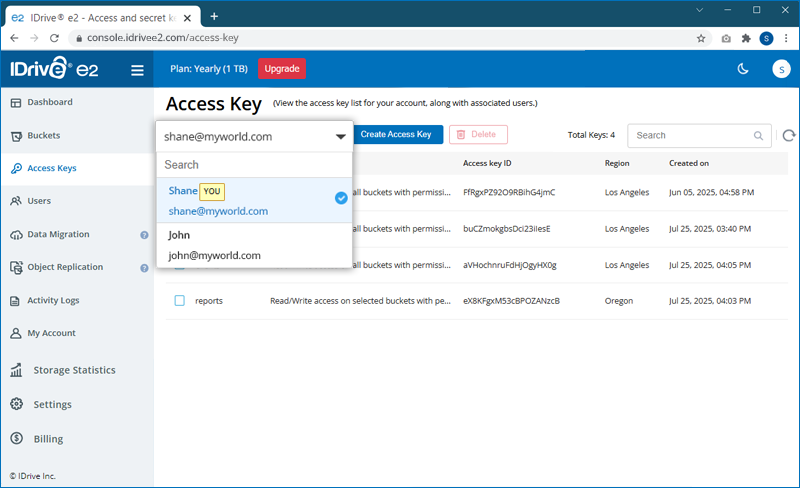
Task: Open browser extensions puzzle icon
Action: pos(746,38)
